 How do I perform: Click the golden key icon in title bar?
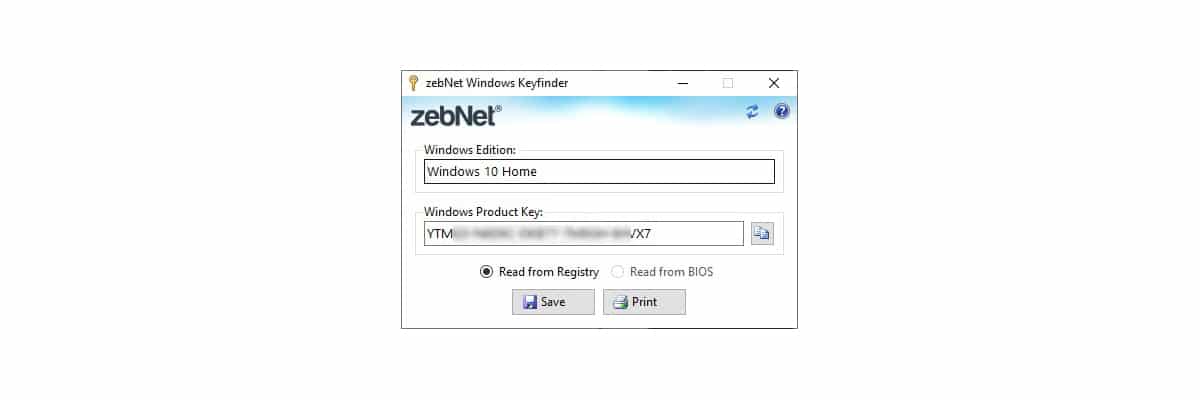tap(413, 83)
